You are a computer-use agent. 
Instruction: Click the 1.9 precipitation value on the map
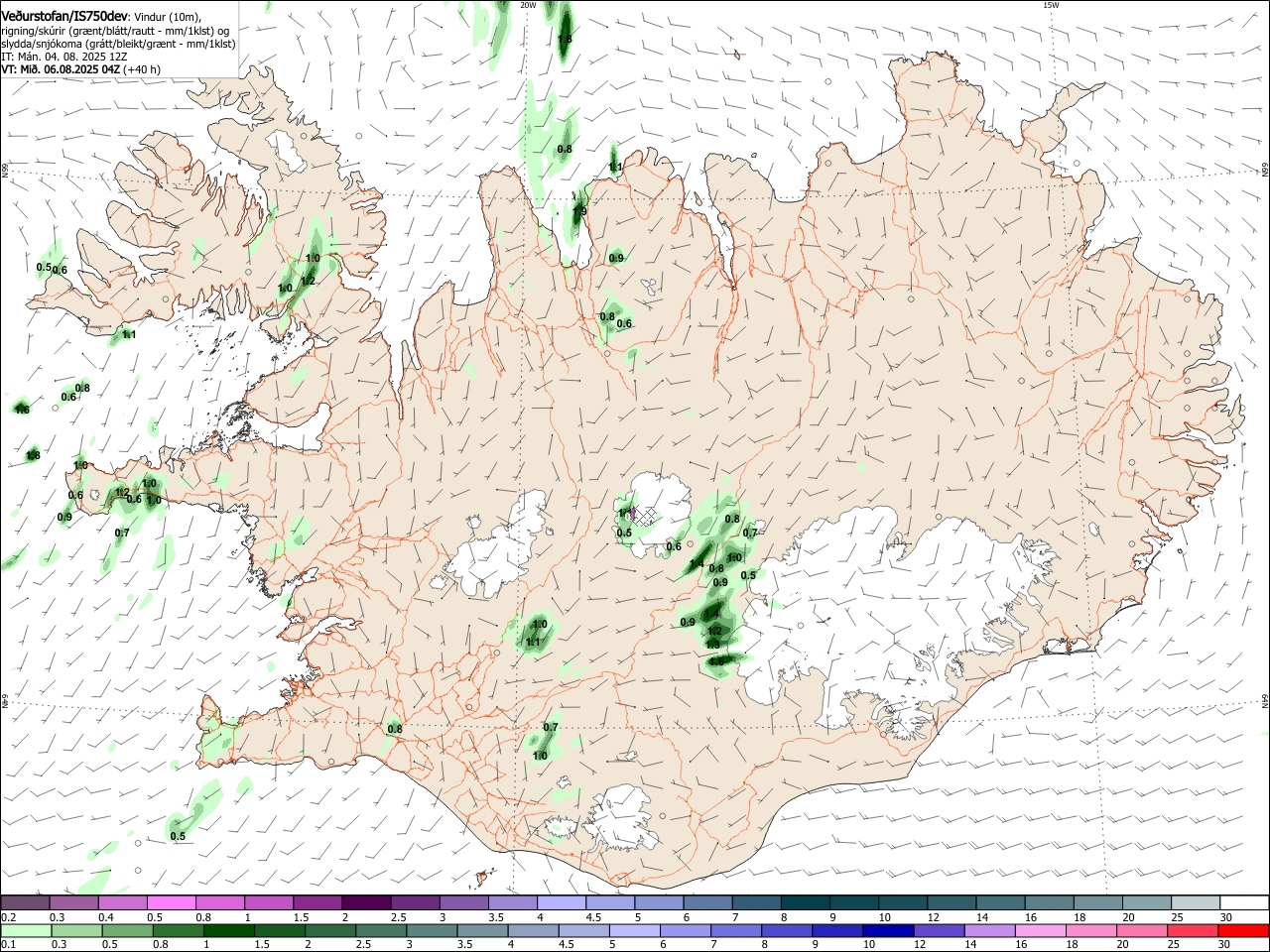pyautogui.click(x=579, y=211)
